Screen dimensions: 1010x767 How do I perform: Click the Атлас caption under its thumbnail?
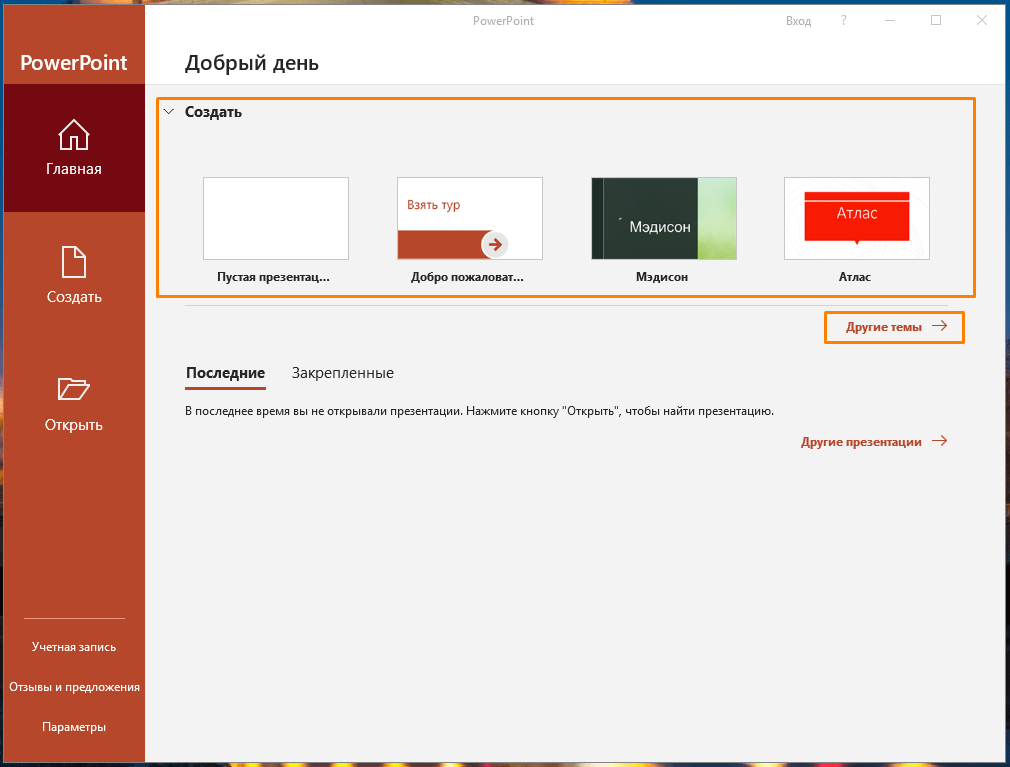(x=855, y=277)
